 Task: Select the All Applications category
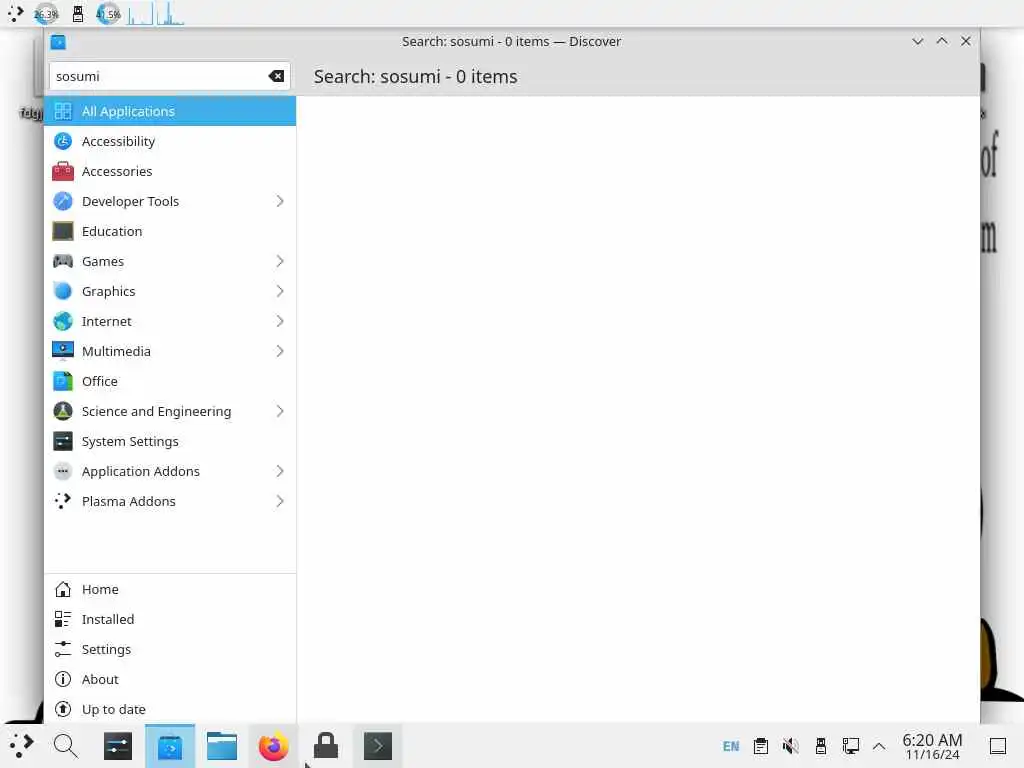point(170,111)
